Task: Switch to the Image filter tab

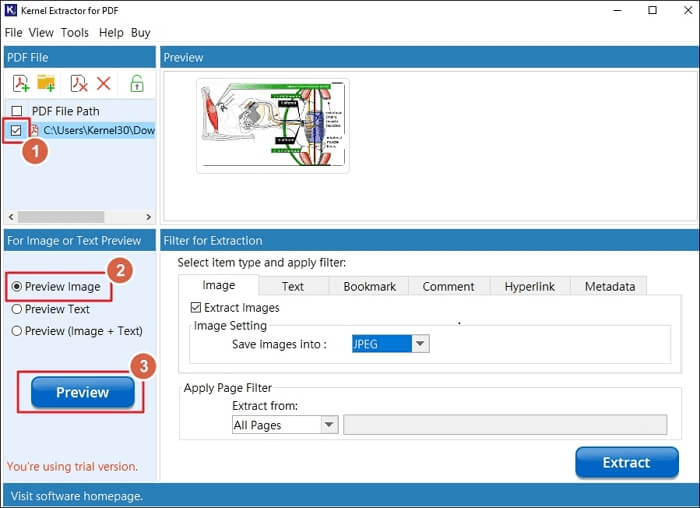Action: (x=219, y=285)
